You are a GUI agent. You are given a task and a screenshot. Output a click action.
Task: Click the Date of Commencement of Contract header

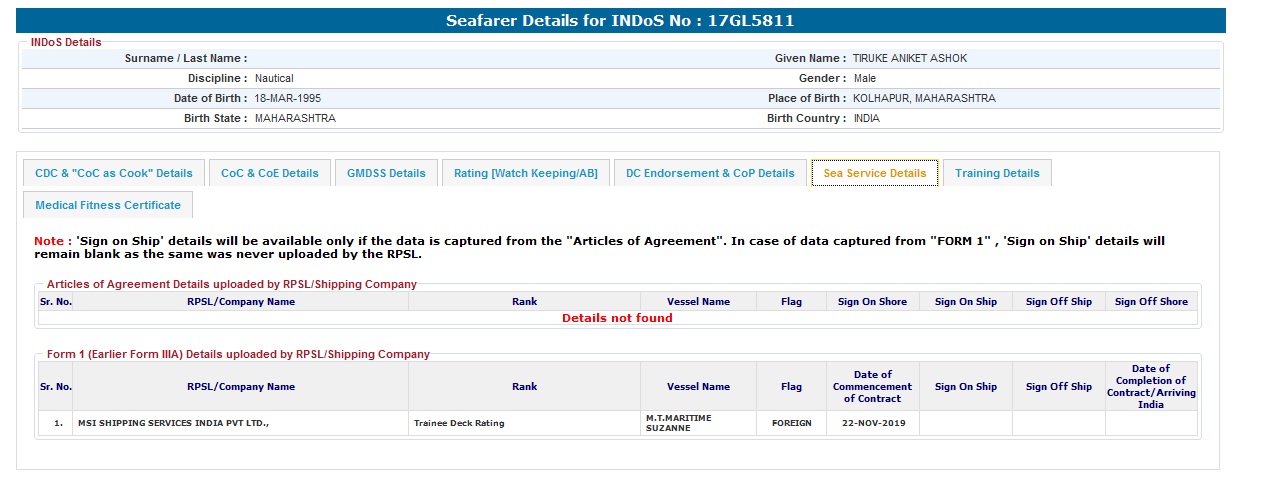[x=872, y=386]
